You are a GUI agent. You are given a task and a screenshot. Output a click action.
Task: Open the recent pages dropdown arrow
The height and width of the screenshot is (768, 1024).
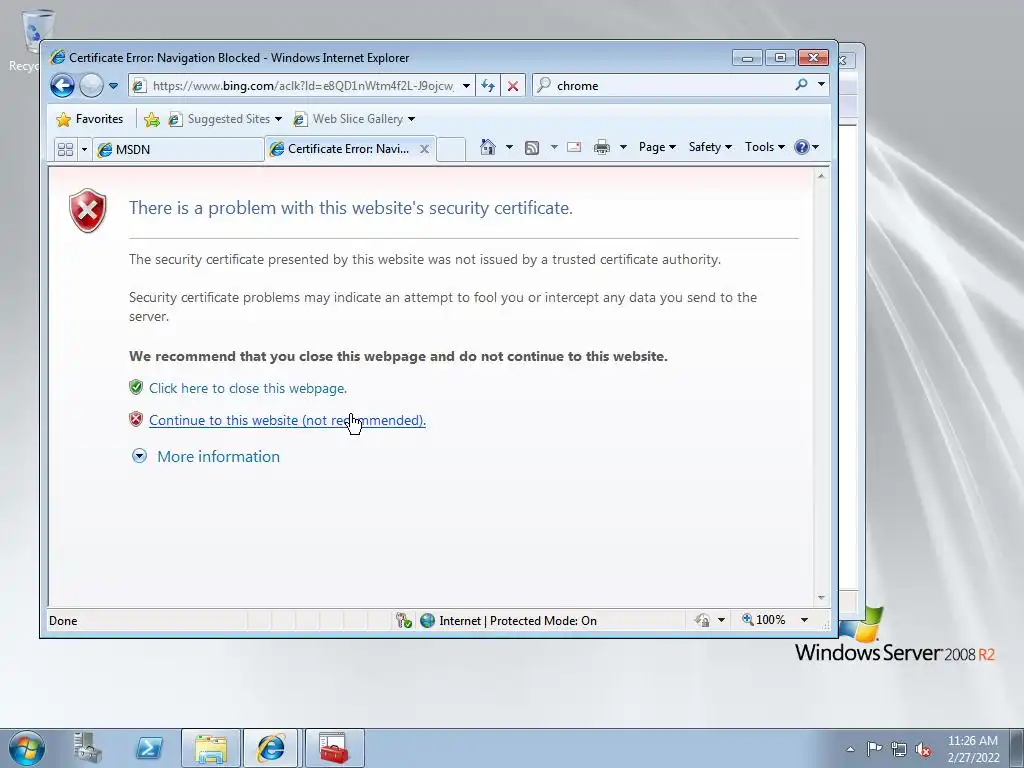[x=114, y=86]
